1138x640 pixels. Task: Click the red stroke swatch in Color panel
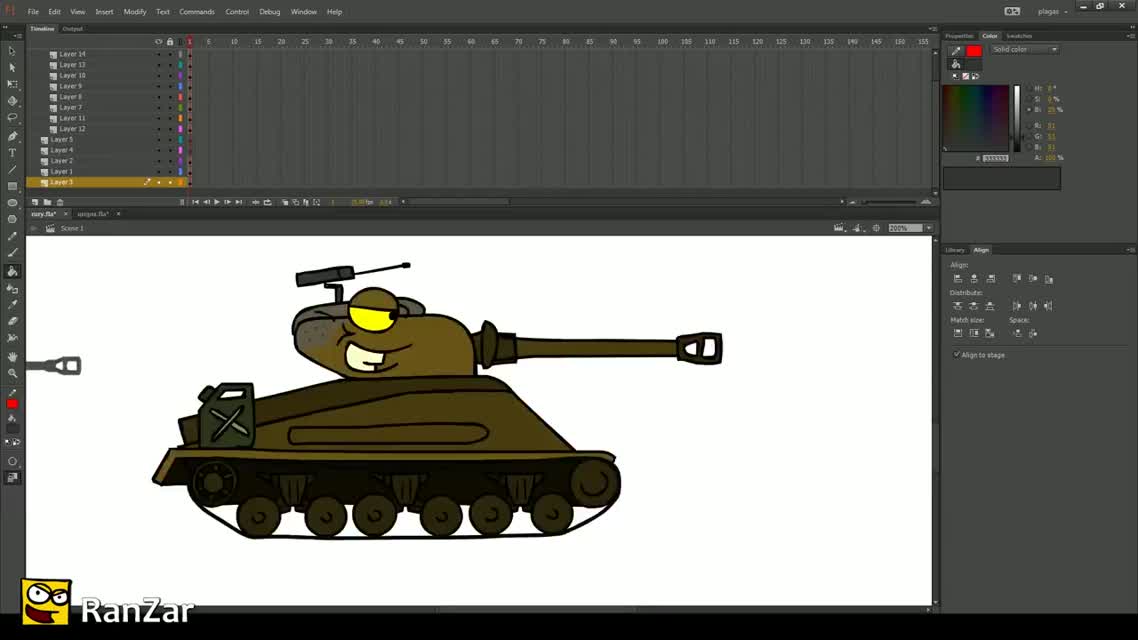974,51
